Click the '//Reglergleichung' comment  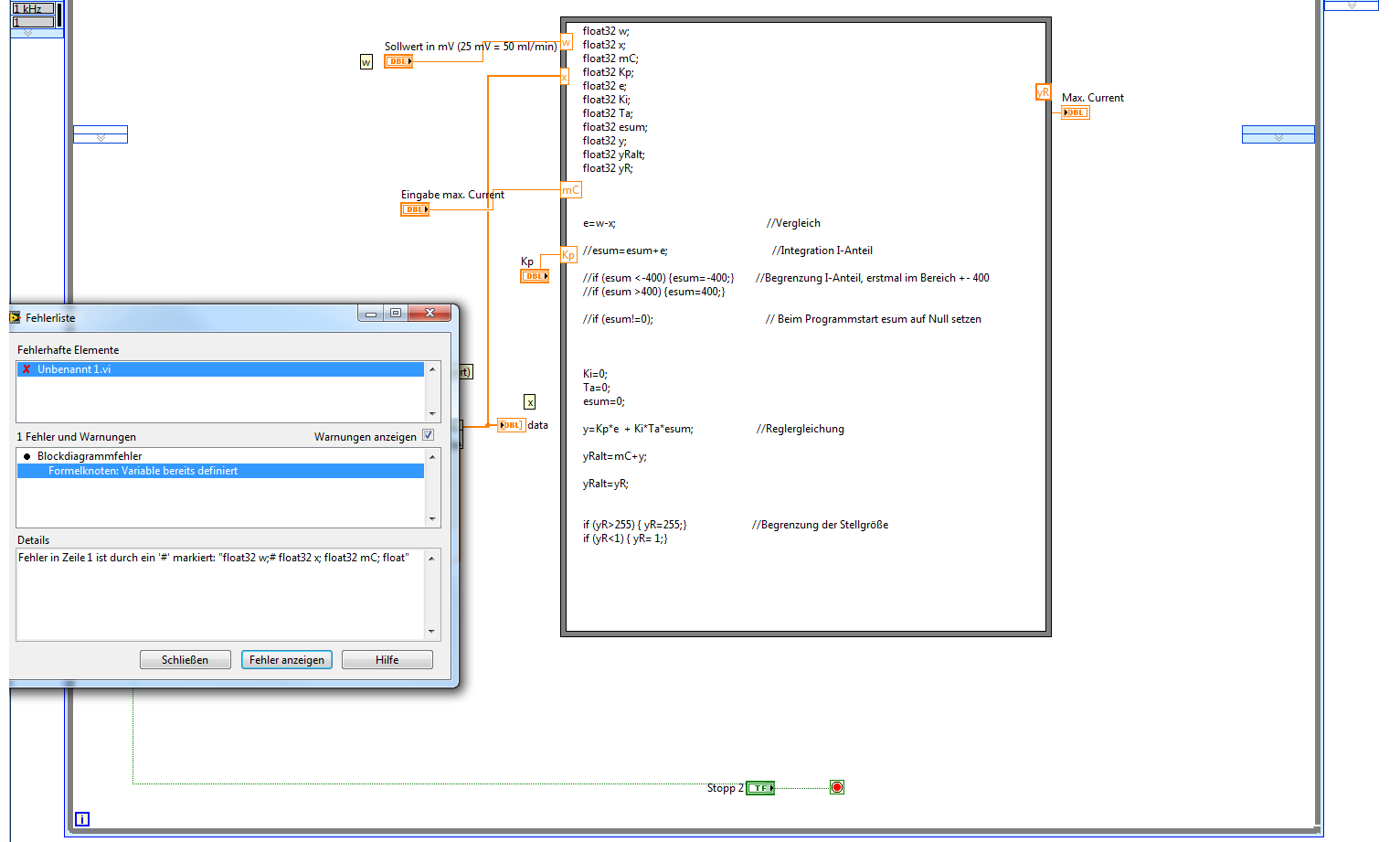[x=801, y=429]
